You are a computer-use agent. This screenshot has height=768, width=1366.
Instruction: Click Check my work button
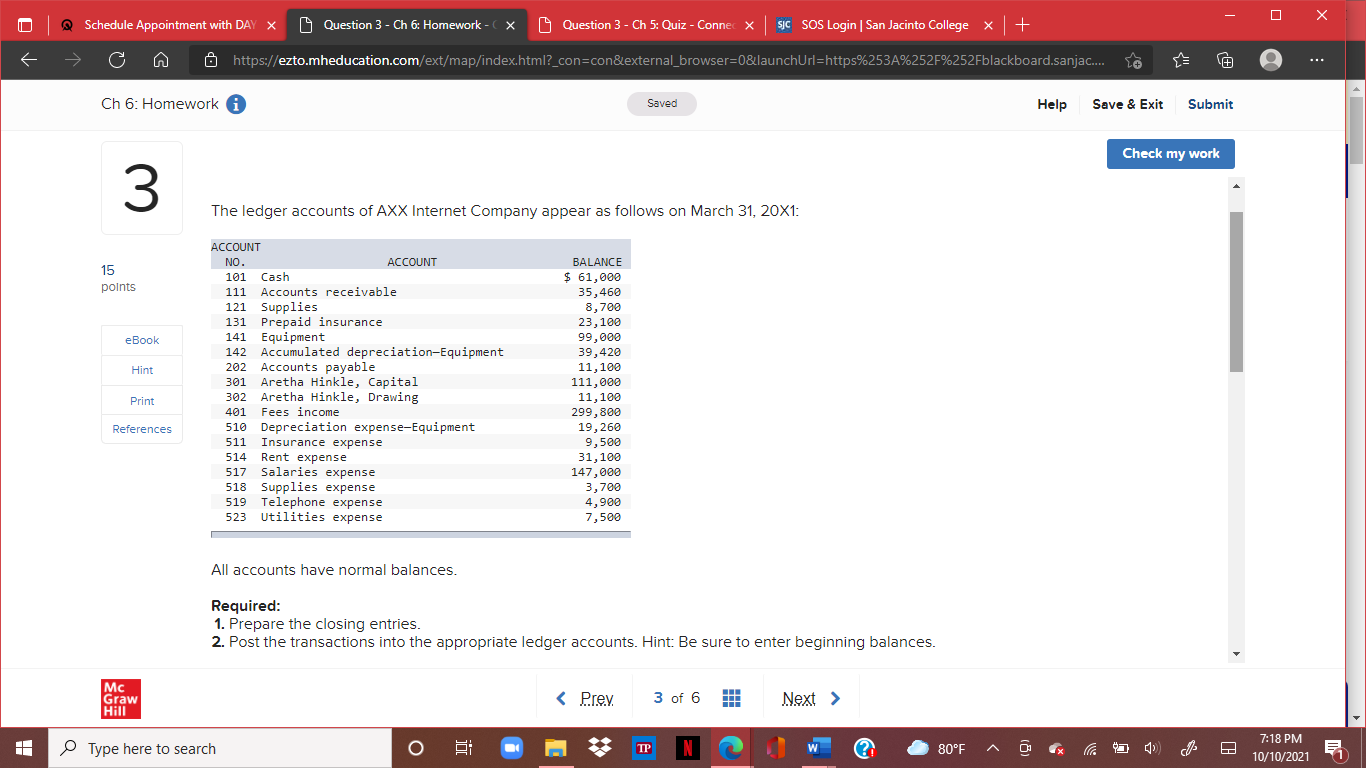click(x=1171, y=153)
